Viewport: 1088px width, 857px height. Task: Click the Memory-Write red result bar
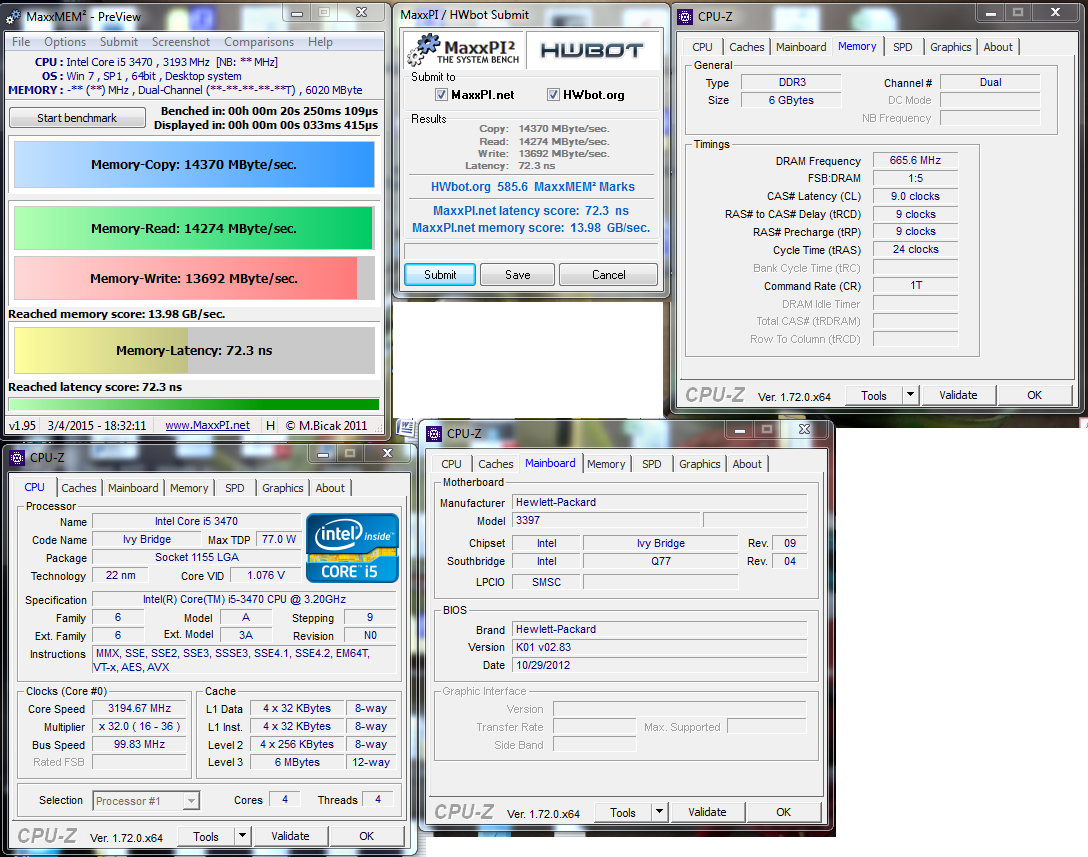coord(194,278)
